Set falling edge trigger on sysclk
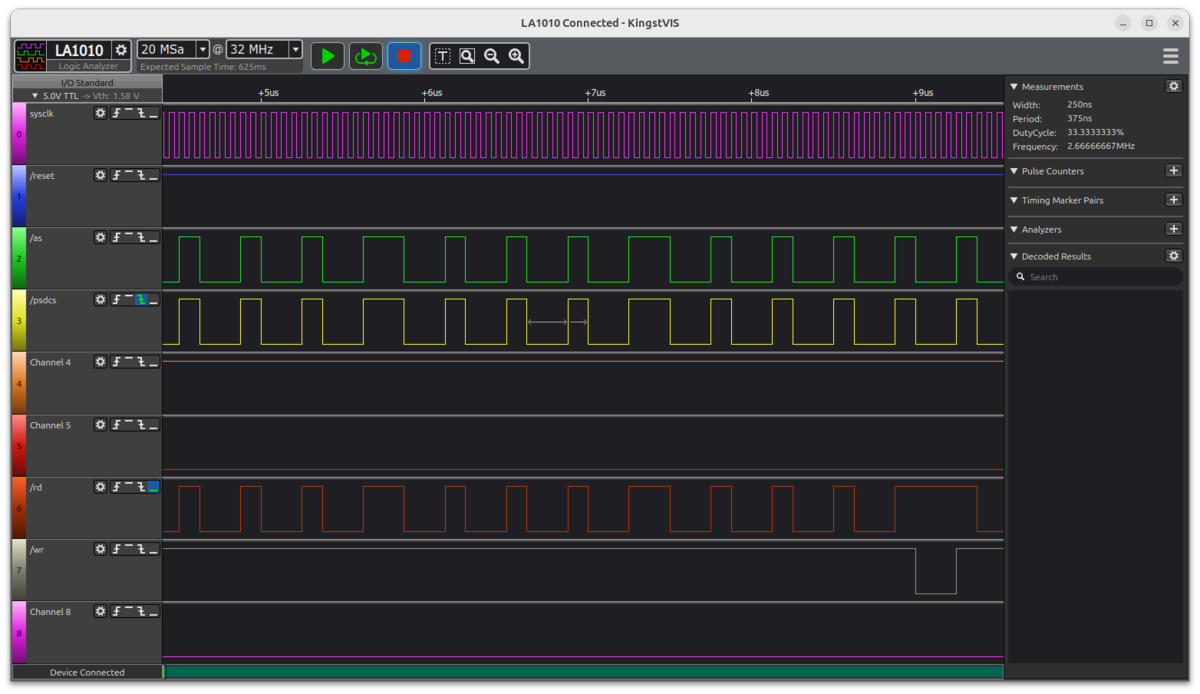The width and height of the screenshot is (1200, 694). click(x=141, y=113)
